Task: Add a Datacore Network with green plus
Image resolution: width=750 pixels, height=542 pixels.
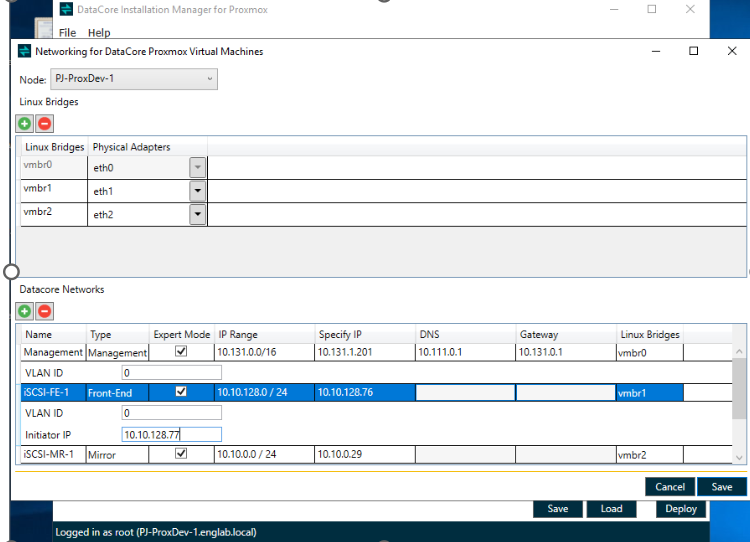Action: [24, 311]
